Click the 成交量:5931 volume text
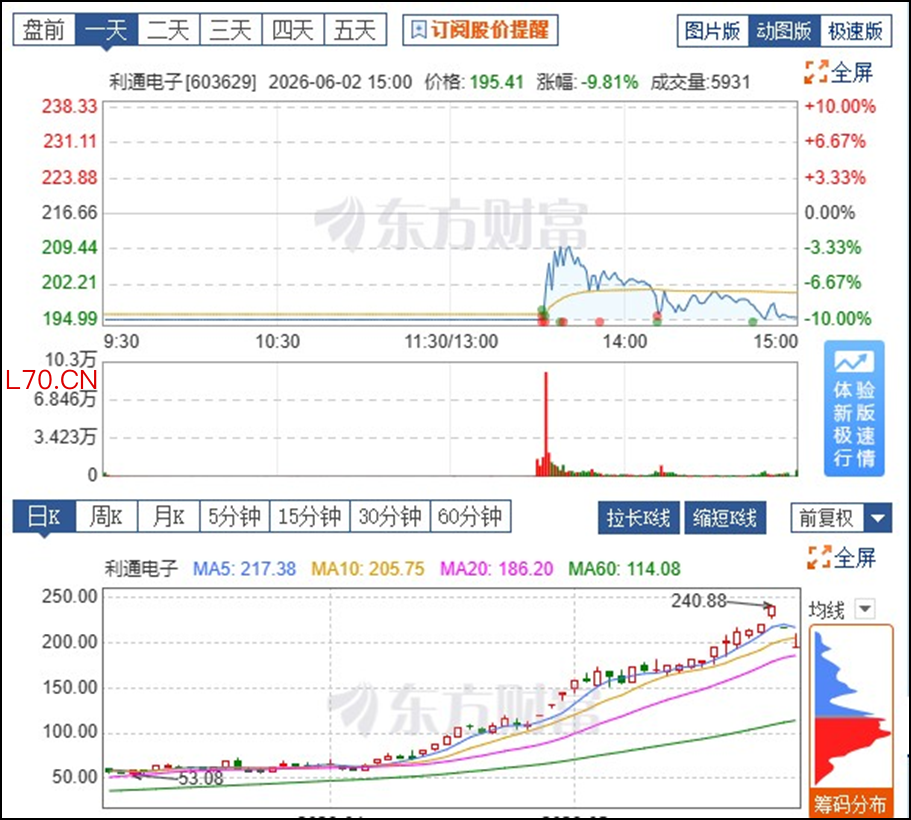Screen dimensions: 911x820 pos(700,82)
